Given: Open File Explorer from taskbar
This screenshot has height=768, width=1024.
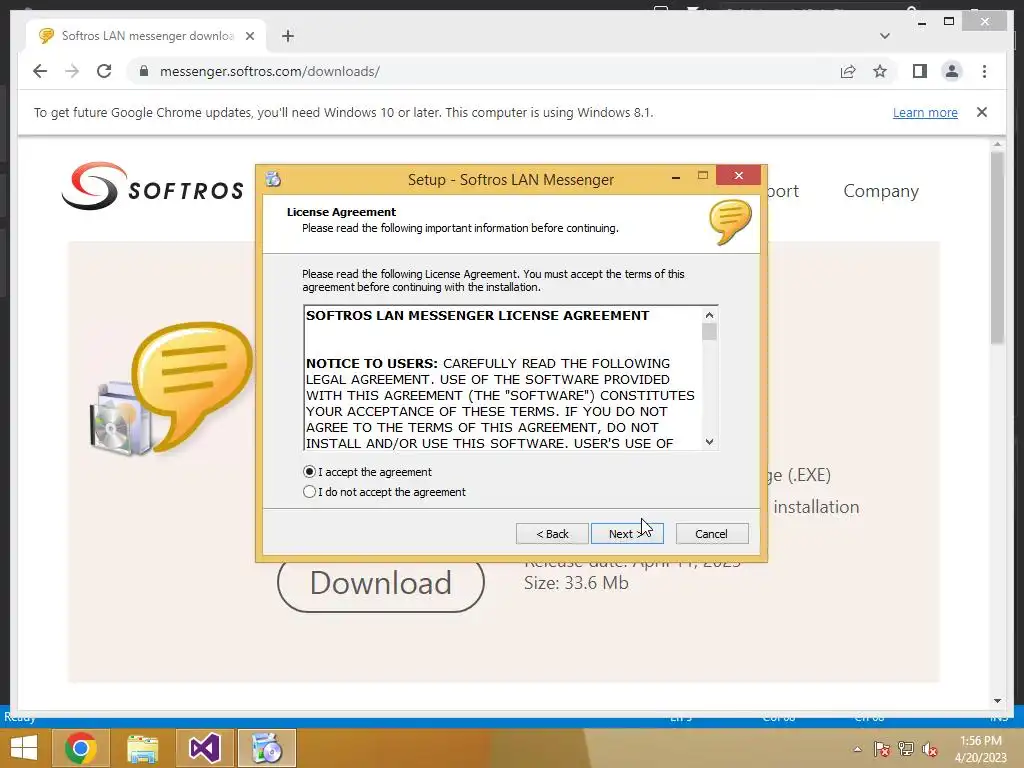Looking at the screenshot, I should [x=143, y=748].
